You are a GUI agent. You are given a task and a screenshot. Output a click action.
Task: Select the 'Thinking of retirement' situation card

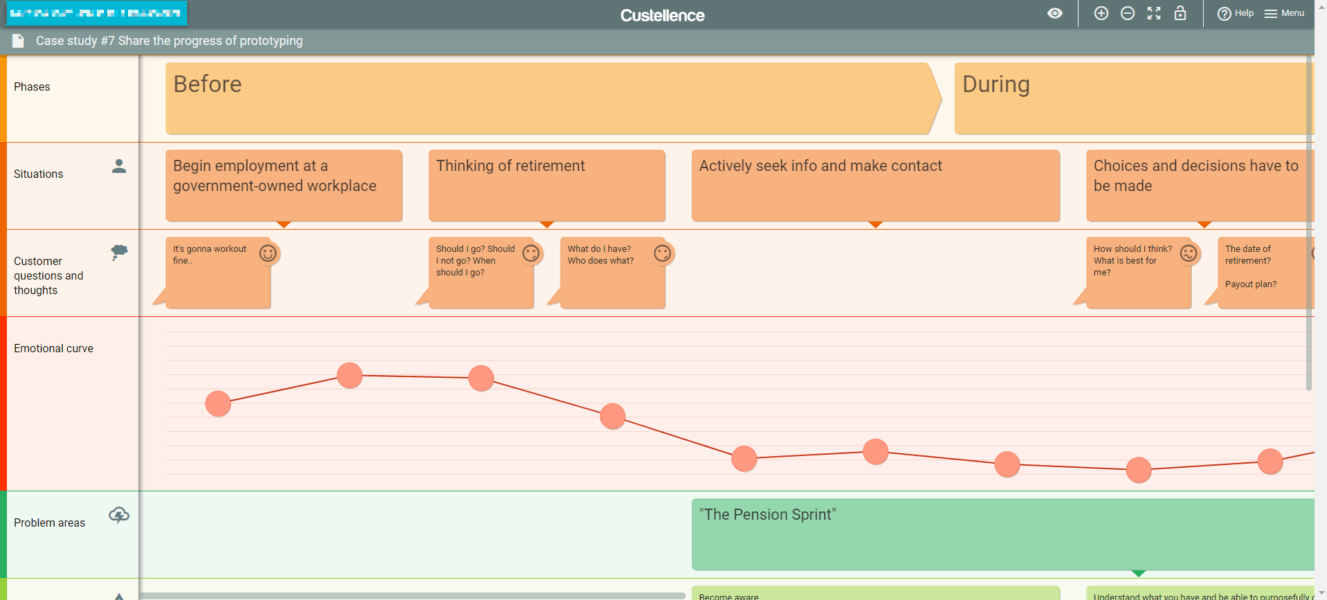click(x=546, y=185)
